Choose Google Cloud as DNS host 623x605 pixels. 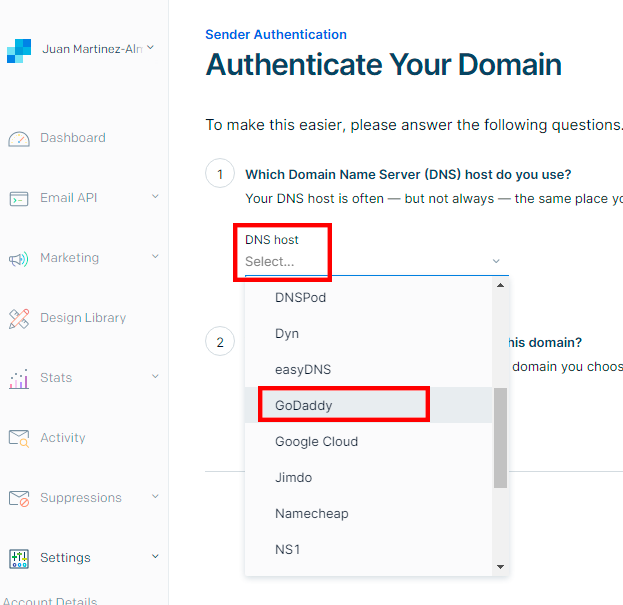pos(316,441)
